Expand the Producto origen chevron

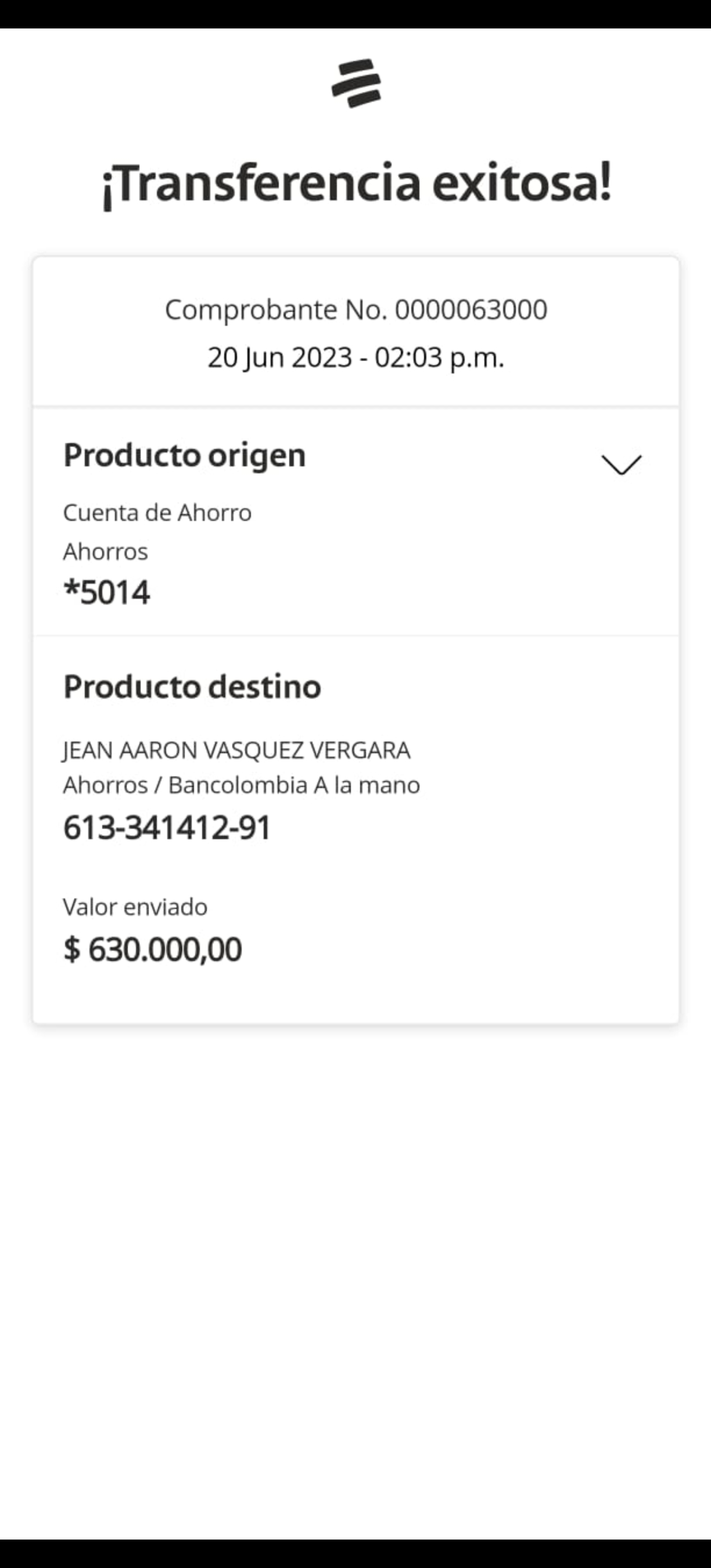(621, 465)
